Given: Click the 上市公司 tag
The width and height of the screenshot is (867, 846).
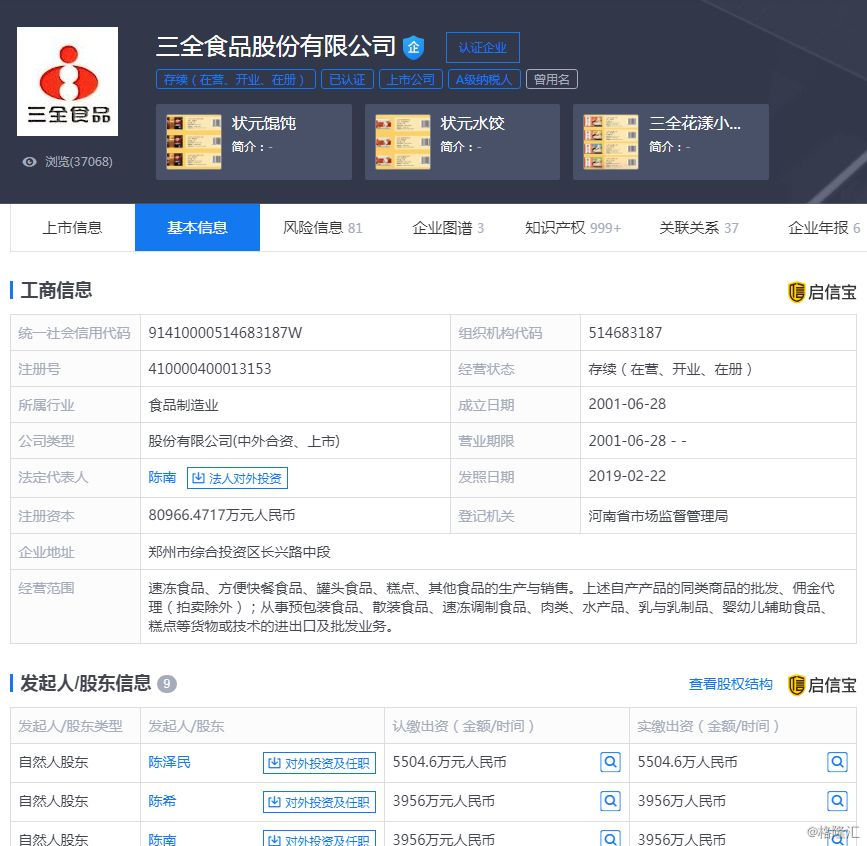Looking at the screenshot, I should [x=411, y=80].
